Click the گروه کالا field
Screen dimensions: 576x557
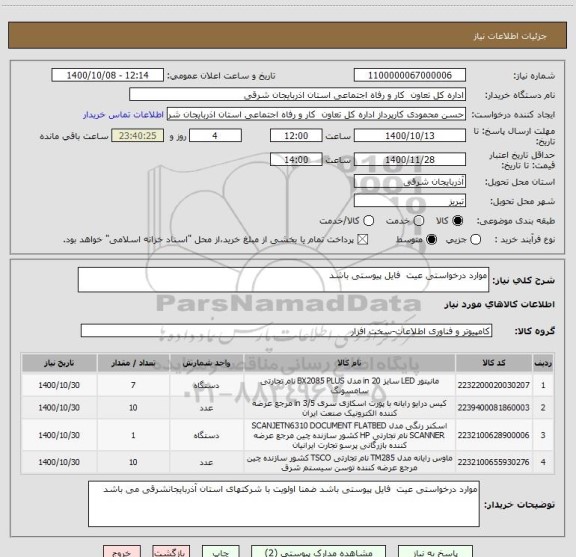pos(286,331)
